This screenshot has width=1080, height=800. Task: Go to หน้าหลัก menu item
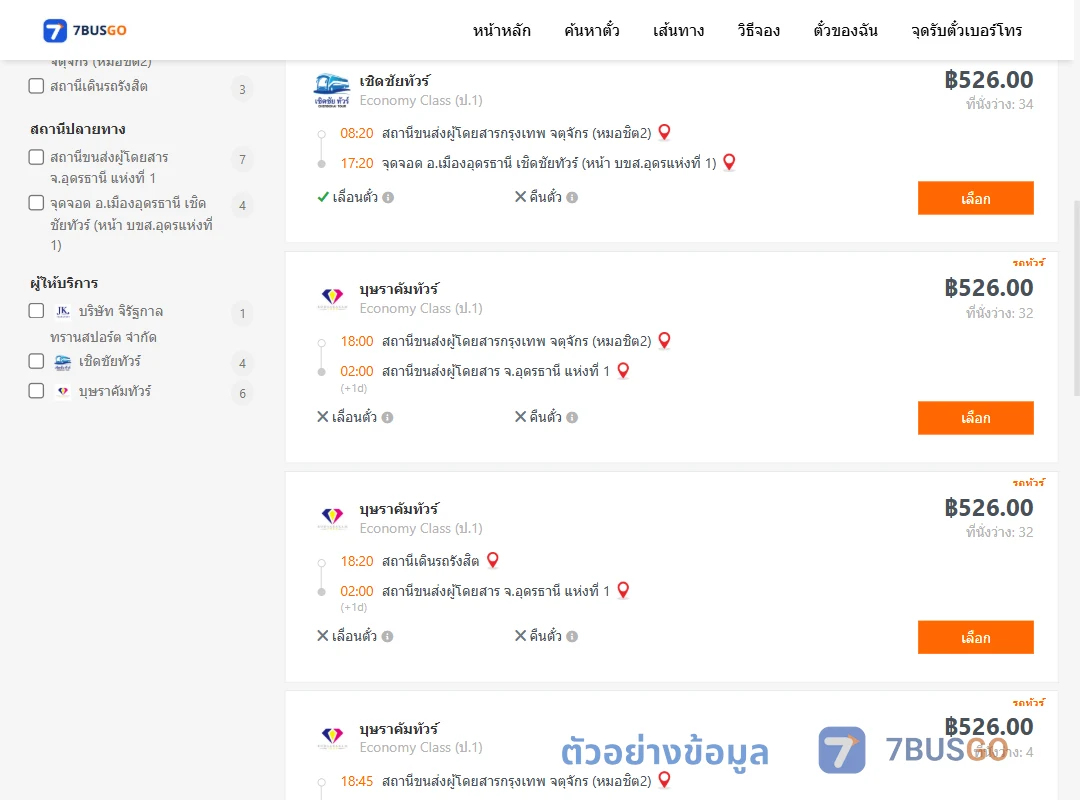[501, 30]
